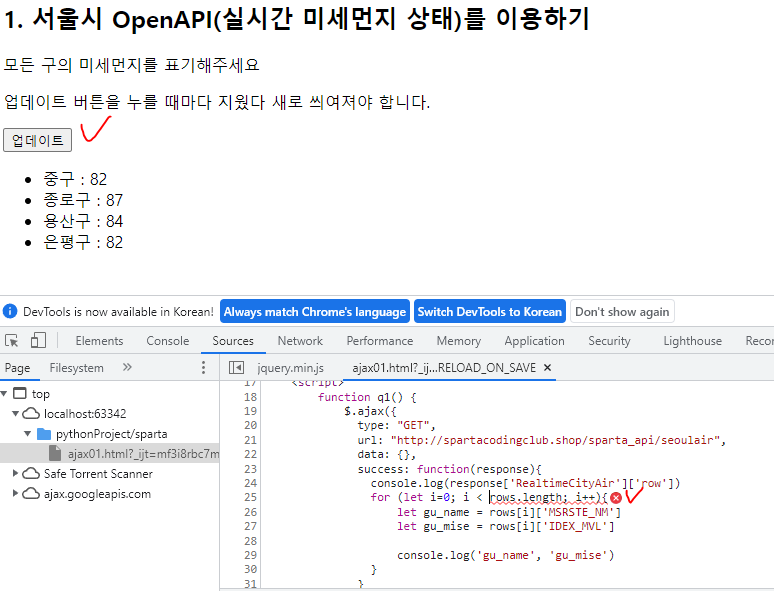Collapse the top frame tree node
This screenshot has width=774, height=591.
pyautogui.click(x=4, y=394)
